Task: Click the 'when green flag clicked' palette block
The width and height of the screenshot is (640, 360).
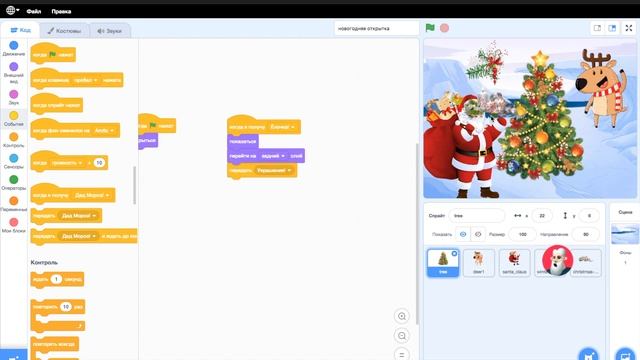Action: [x=53, y=54]
